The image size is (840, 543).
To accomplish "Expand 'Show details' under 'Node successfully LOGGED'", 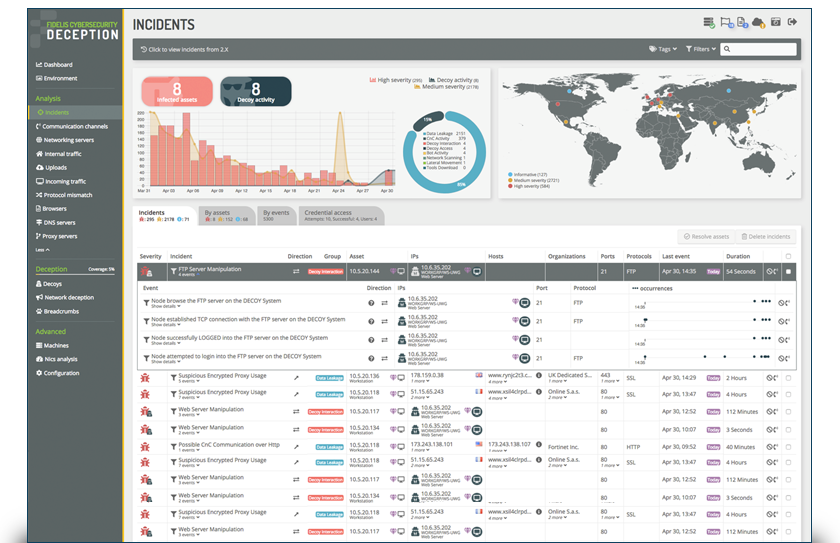I will tap(164, 343).
